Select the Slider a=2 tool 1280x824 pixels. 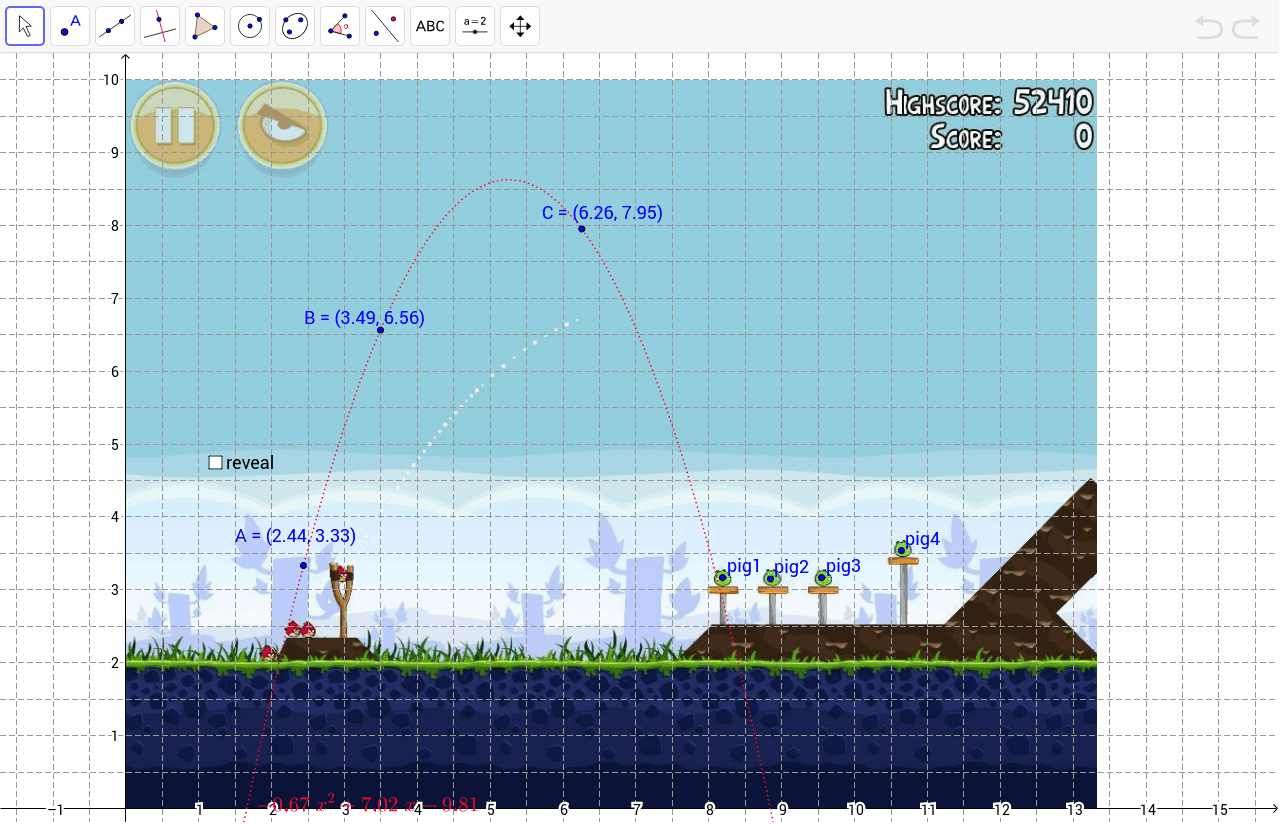[x=475, y=26]
